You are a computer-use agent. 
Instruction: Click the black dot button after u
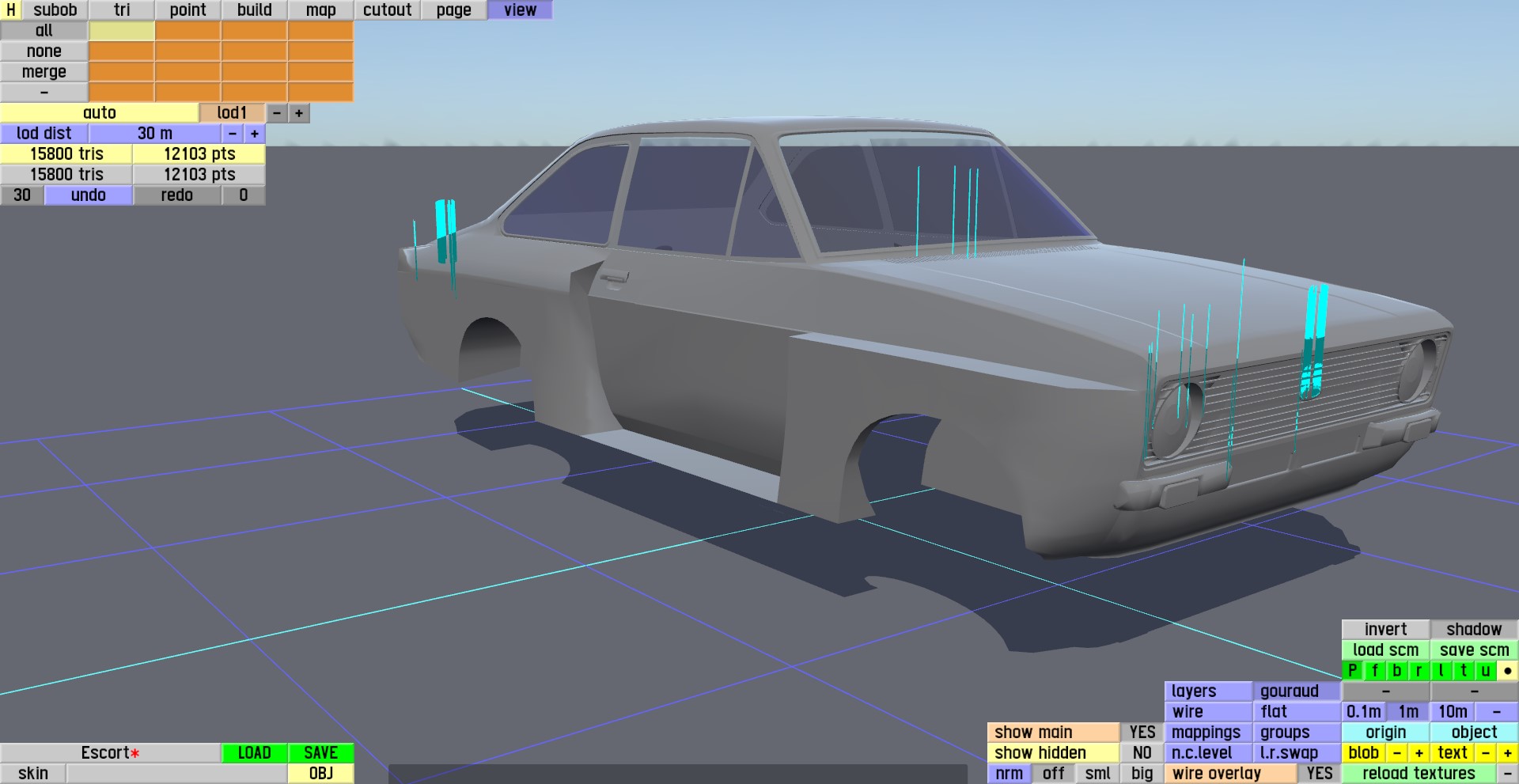point(1508,671)
